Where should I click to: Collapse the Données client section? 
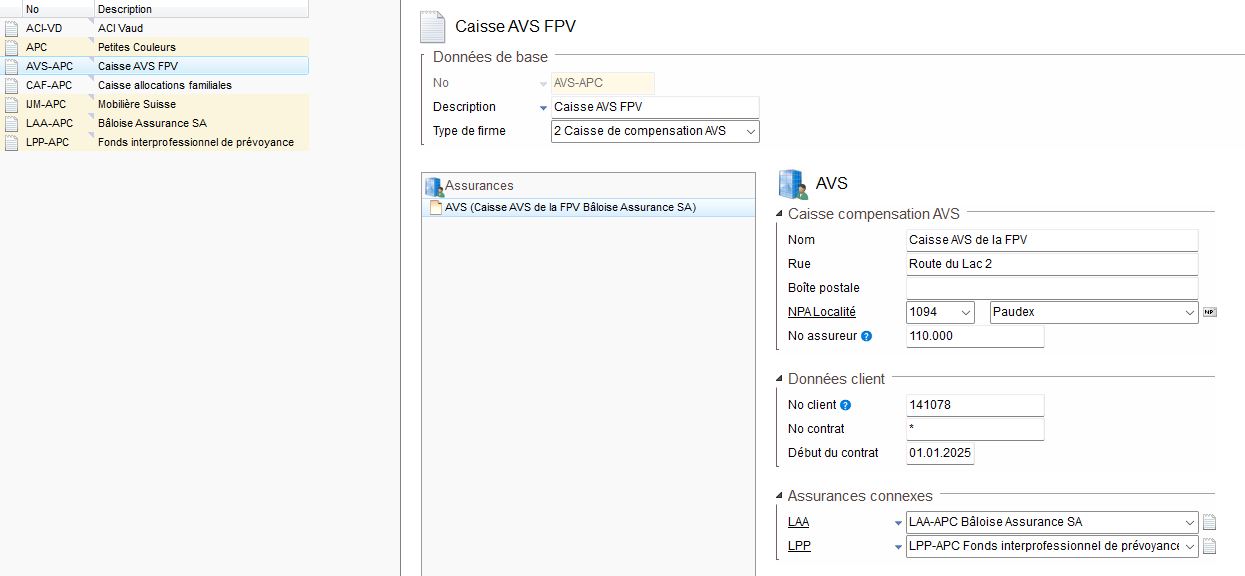(779, 379)
